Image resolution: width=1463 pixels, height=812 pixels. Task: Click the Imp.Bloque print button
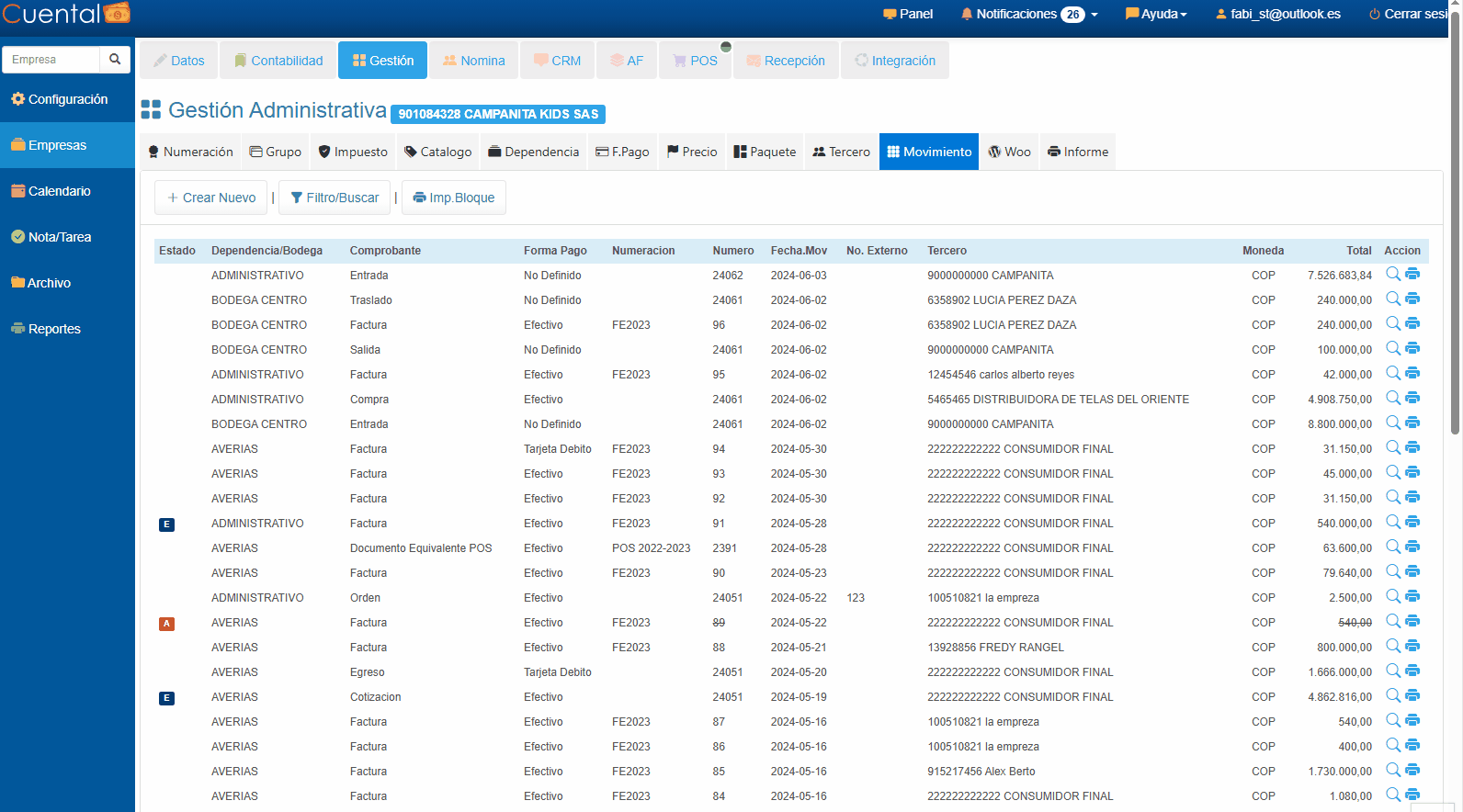point(454,197)
